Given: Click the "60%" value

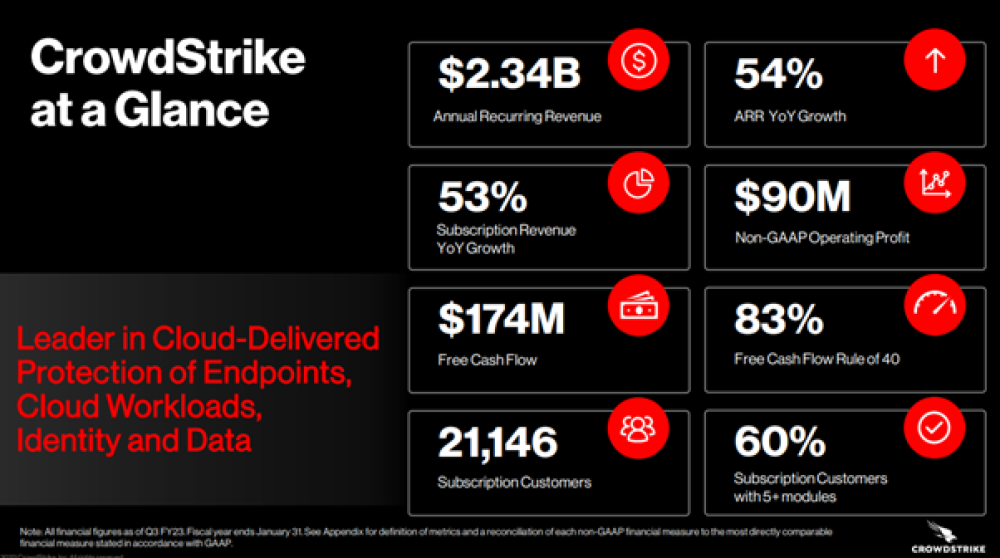Looking at the screenshot, I should point(780,441).
